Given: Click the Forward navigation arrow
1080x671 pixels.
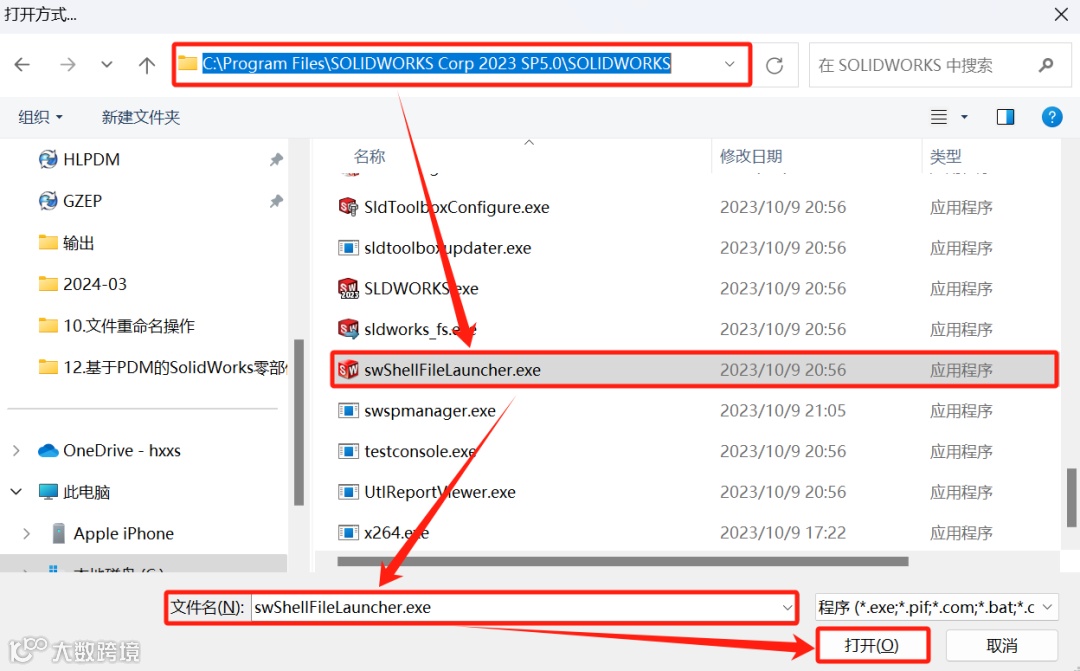Looking at the screenshot, I should point(68,65).
